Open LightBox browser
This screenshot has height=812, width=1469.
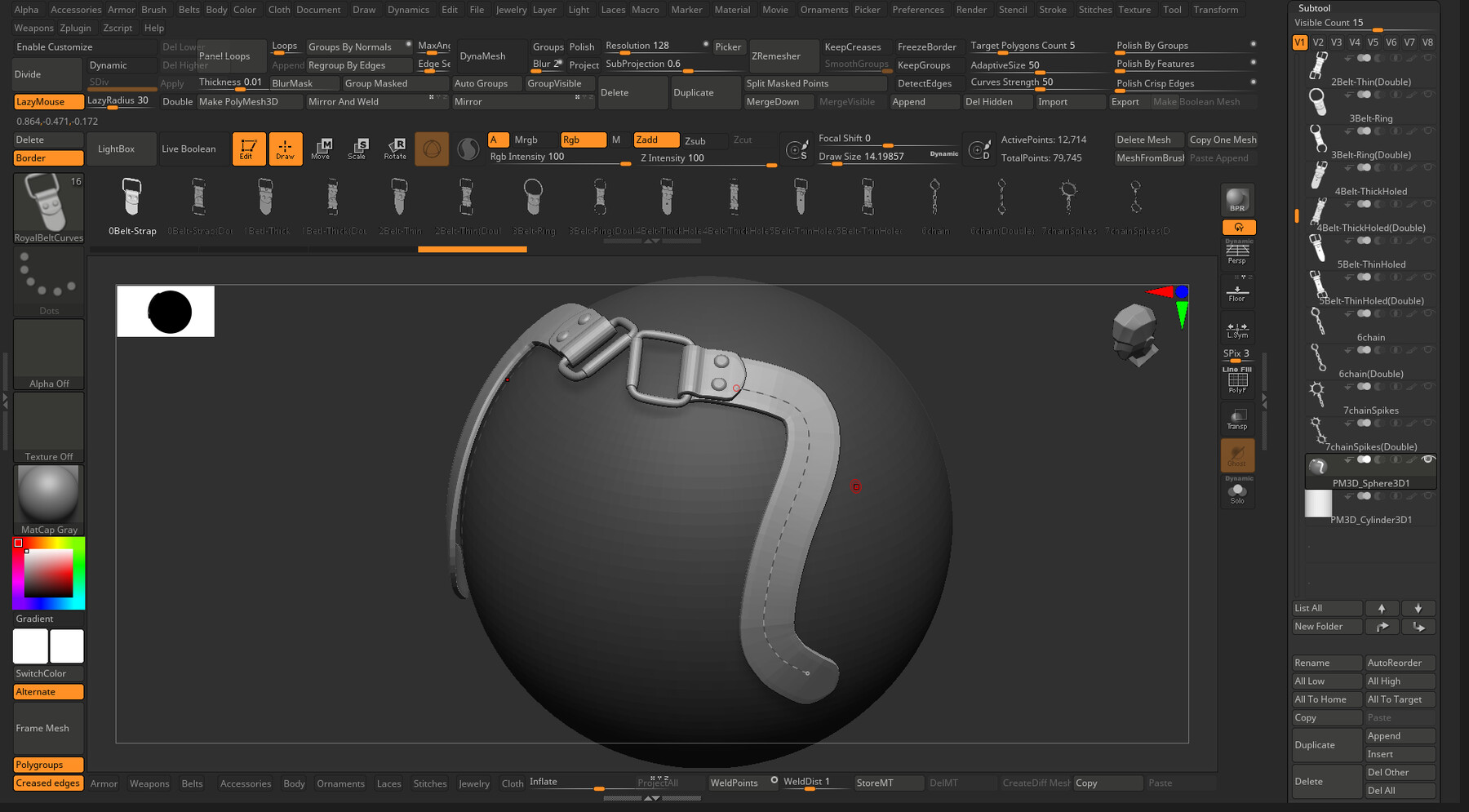pyautogui.click(x=122, y=149)
